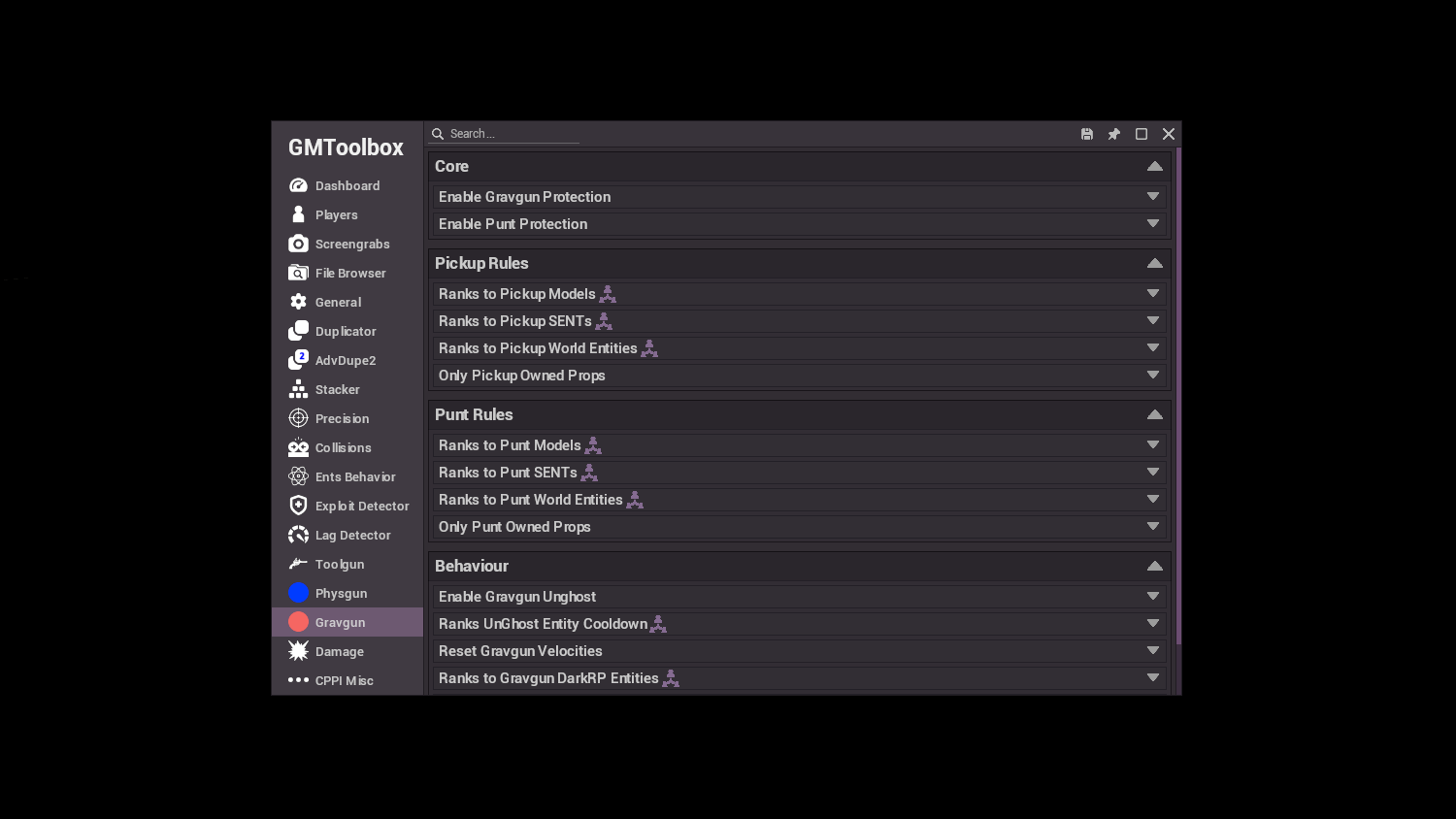The height and width of the screenshot is (819, 1456).
Task: Open the Exploit Detector section
Action: click(x=347, y=506)
